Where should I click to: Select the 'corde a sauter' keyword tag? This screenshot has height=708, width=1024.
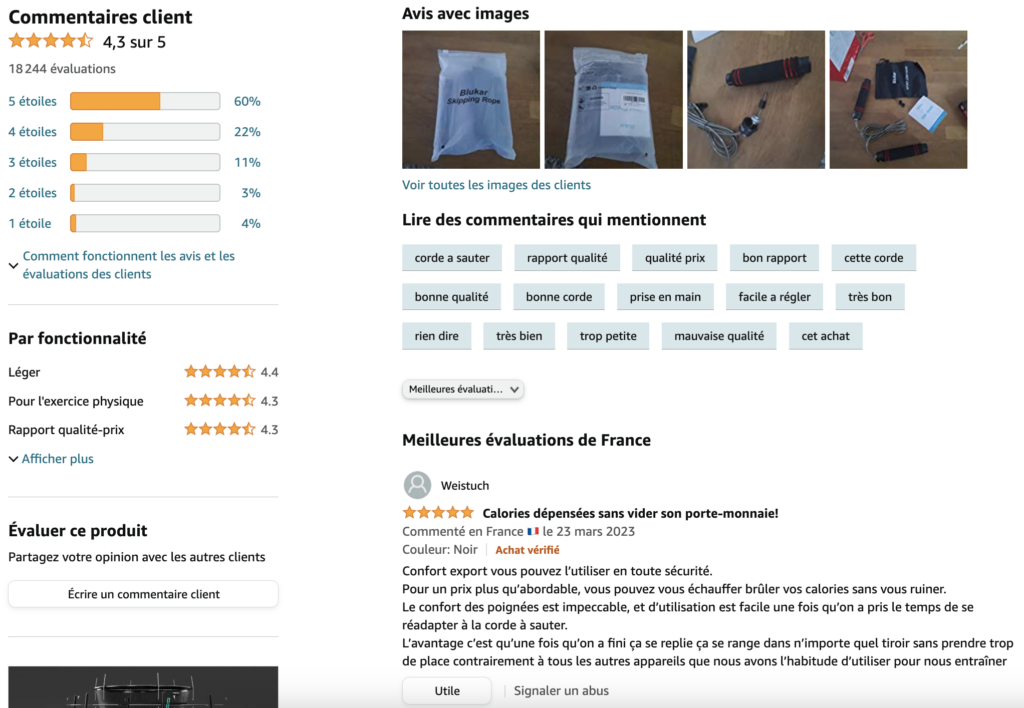[x=452, y=258]
